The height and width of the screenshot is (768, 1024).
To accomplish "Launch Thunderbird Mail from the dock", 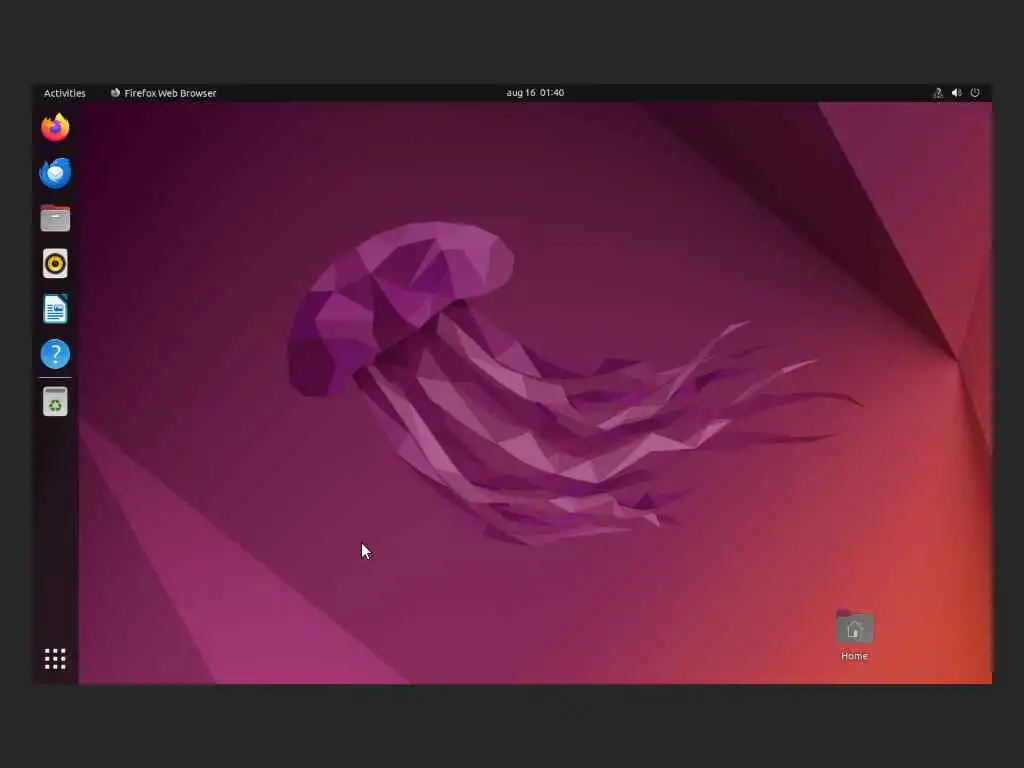I will point(56,173).
